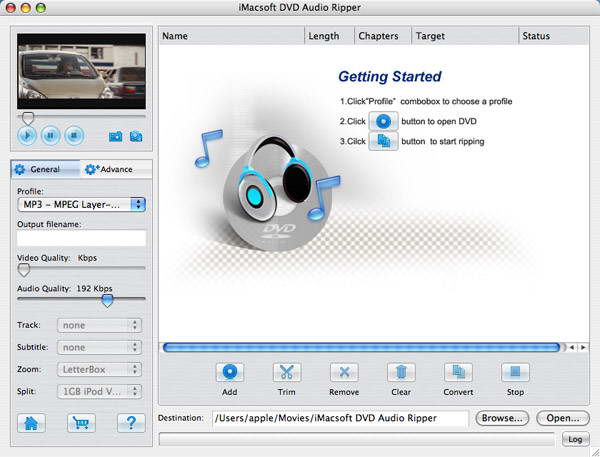Viewport: 600px width, 457px height.
Task: Click the green zoom window button
Action: point(41,8)
